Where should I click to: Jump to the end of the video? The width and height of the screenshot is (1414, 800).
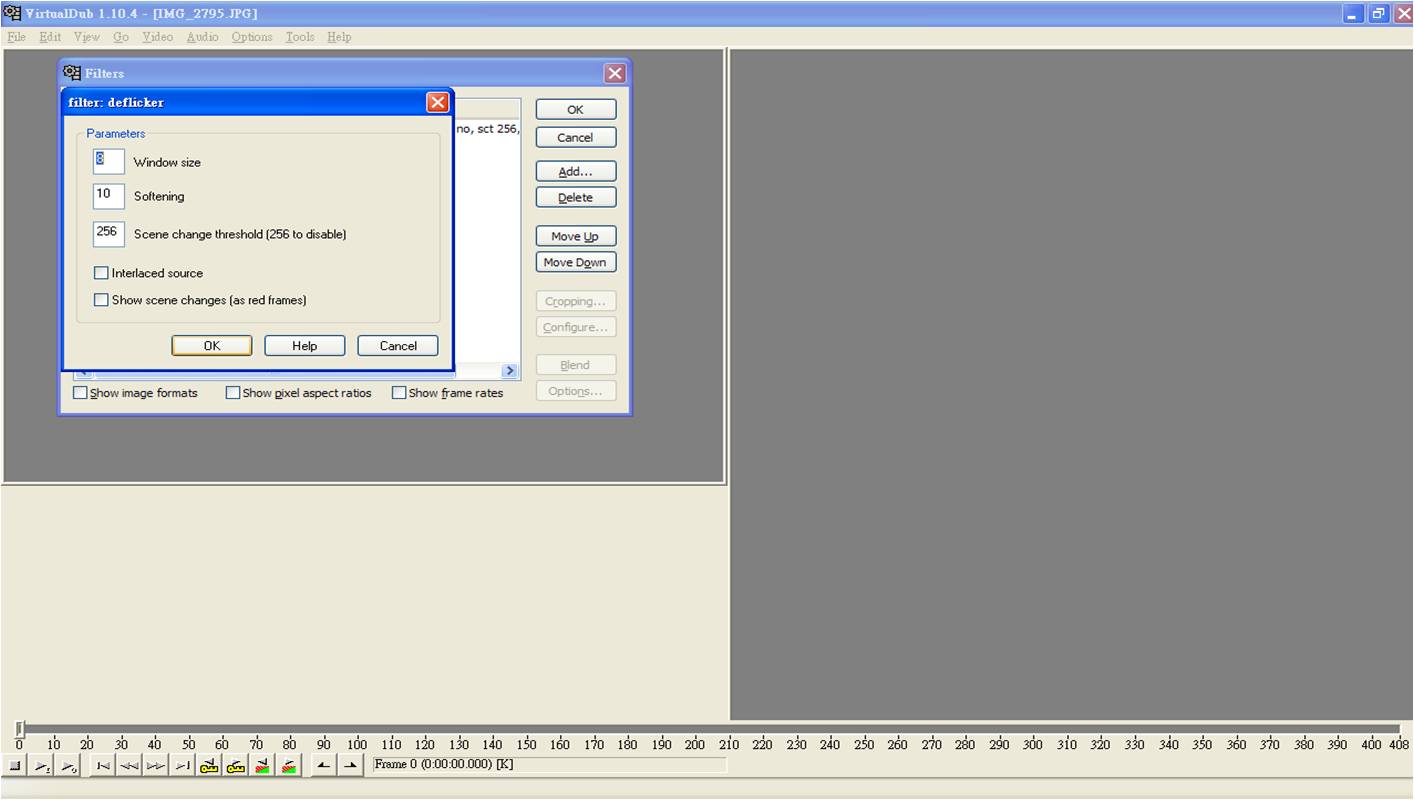tap(181, 766)
